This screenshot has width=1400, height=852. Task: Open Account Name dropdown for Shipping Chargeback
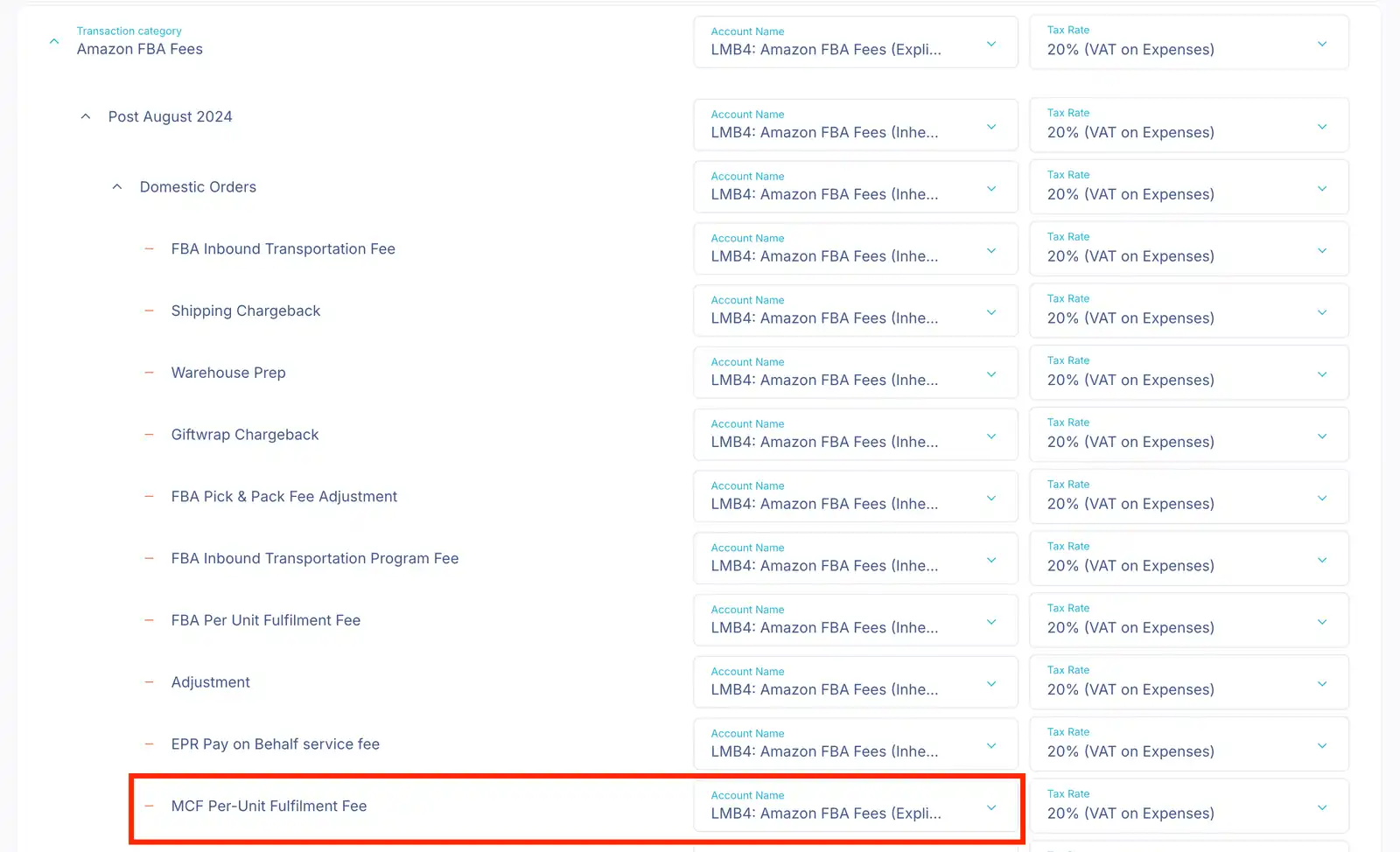pos(856,311)
